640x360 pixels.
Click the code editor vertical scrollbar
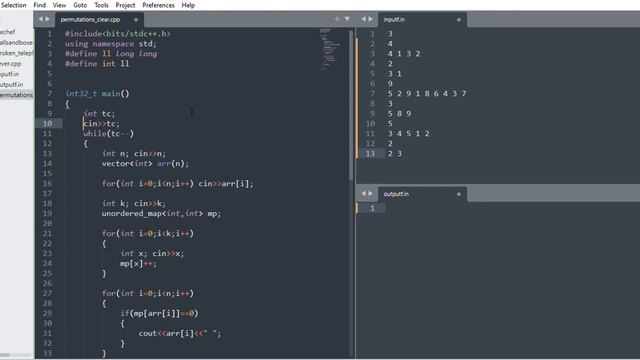[x=351, y=105]
